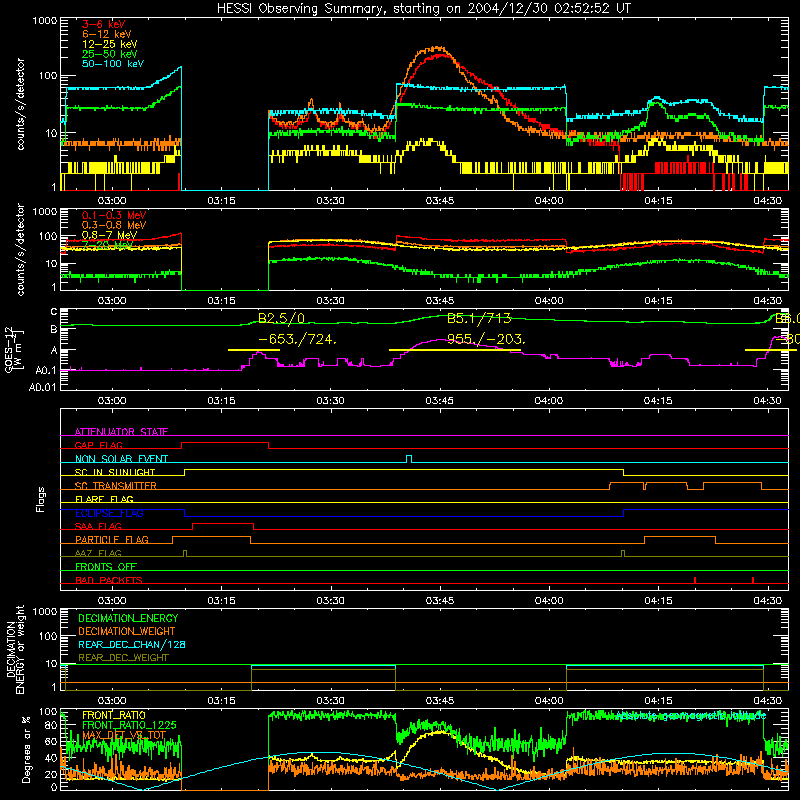
Task: Click the '03:45' tick label under the Flags panel
Action: [439, 601]
